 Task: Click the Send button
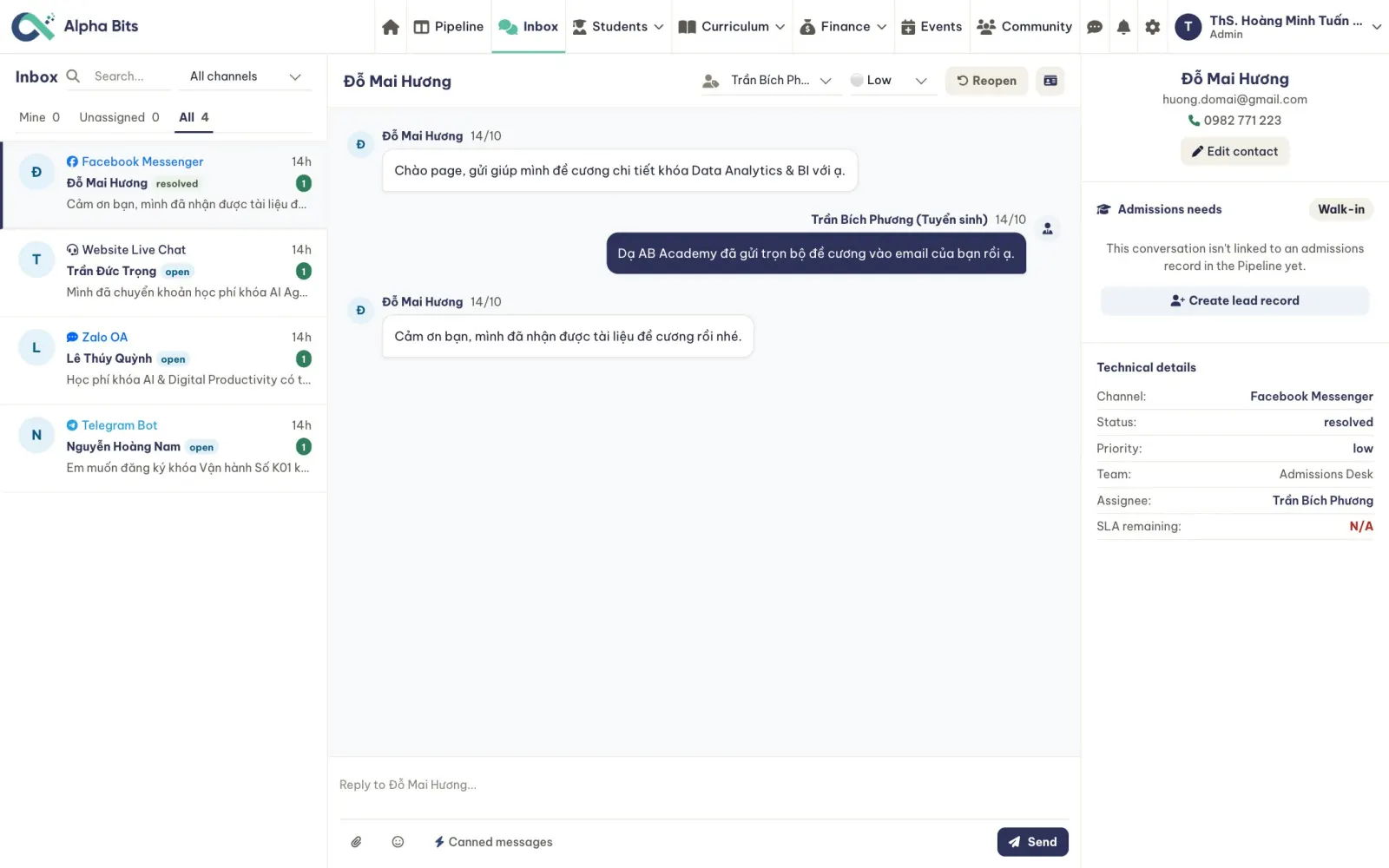tap(1033, 842)
